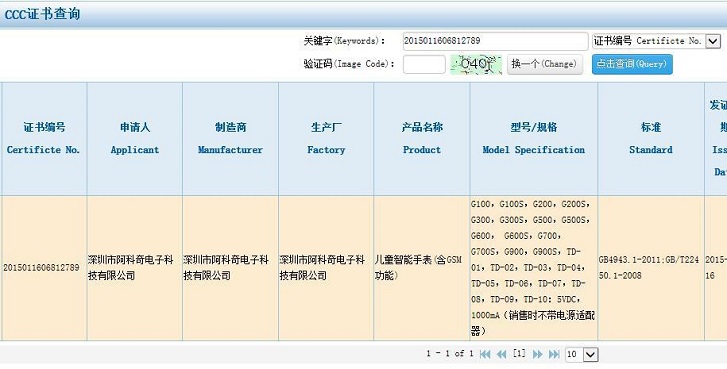This screenshot has height=369, width=727.
Task: Sort by Certificate No. column header
Action: [44, 139]
